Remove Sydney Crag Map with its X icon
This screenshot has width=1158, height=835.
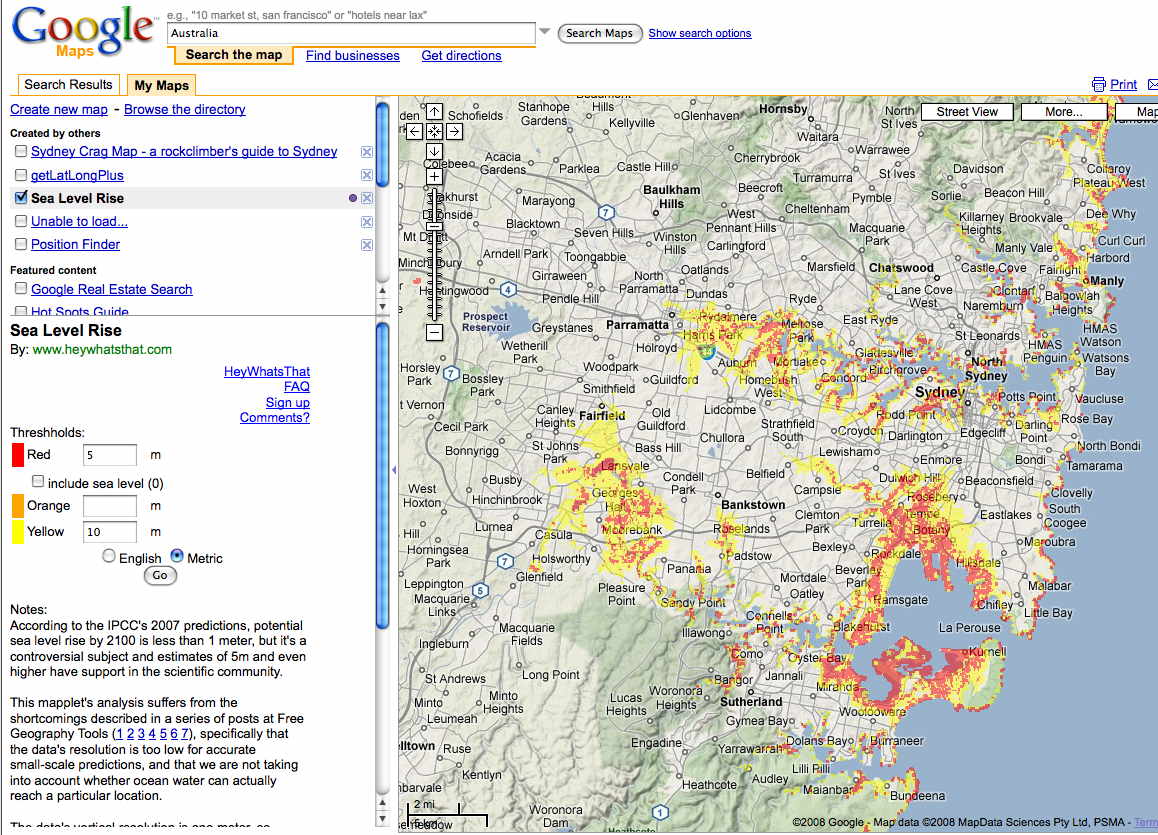point(366,152)
